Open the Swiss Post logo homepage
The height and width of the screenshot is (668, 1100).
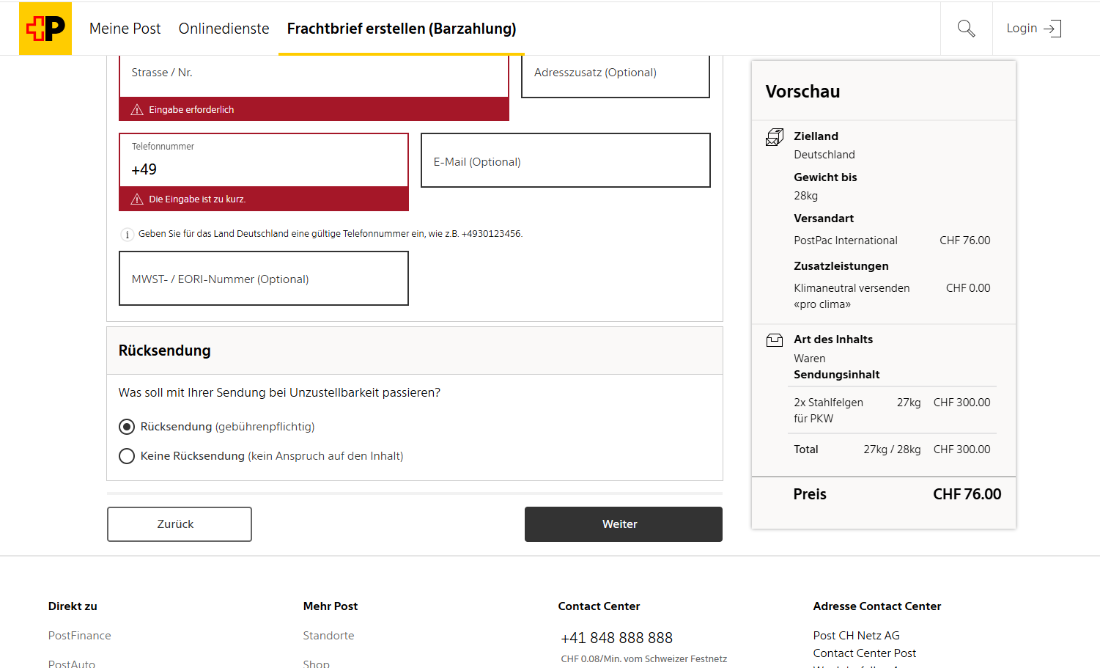coord(45,28)
